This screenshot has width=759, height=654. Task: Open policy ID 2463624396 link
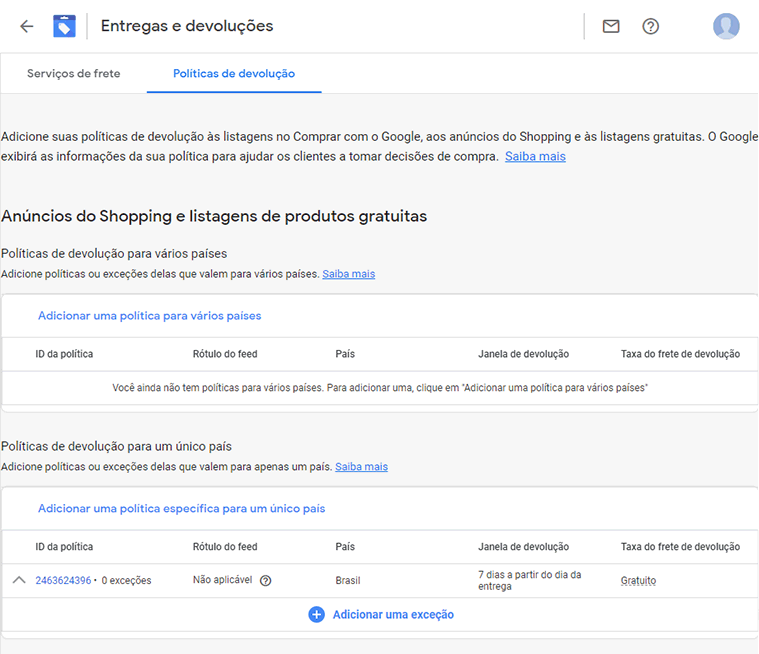click(x=63, y=580)
